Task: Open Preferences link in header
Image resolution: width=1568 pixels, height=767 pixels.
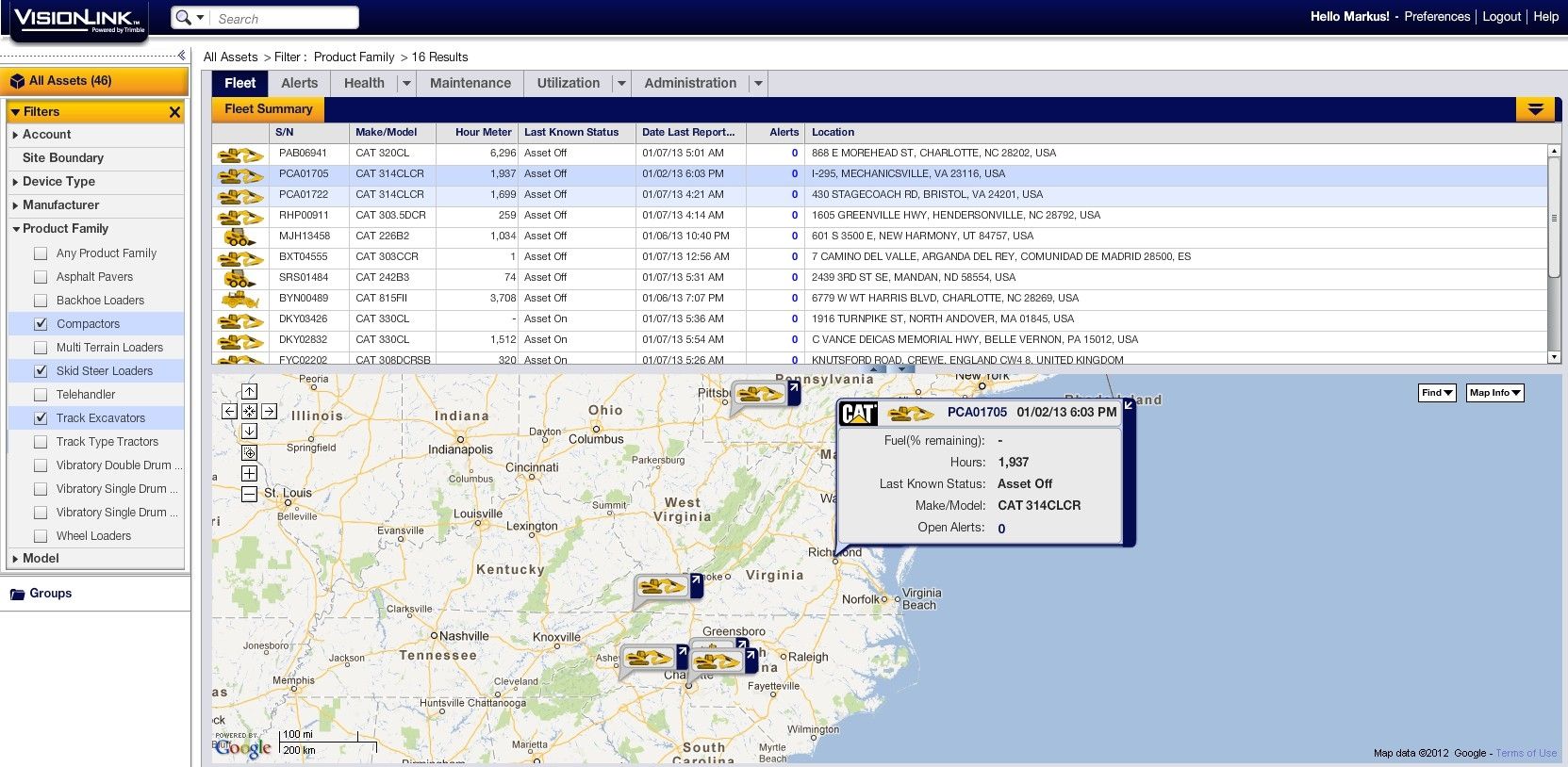Action: click(1437, 17)
